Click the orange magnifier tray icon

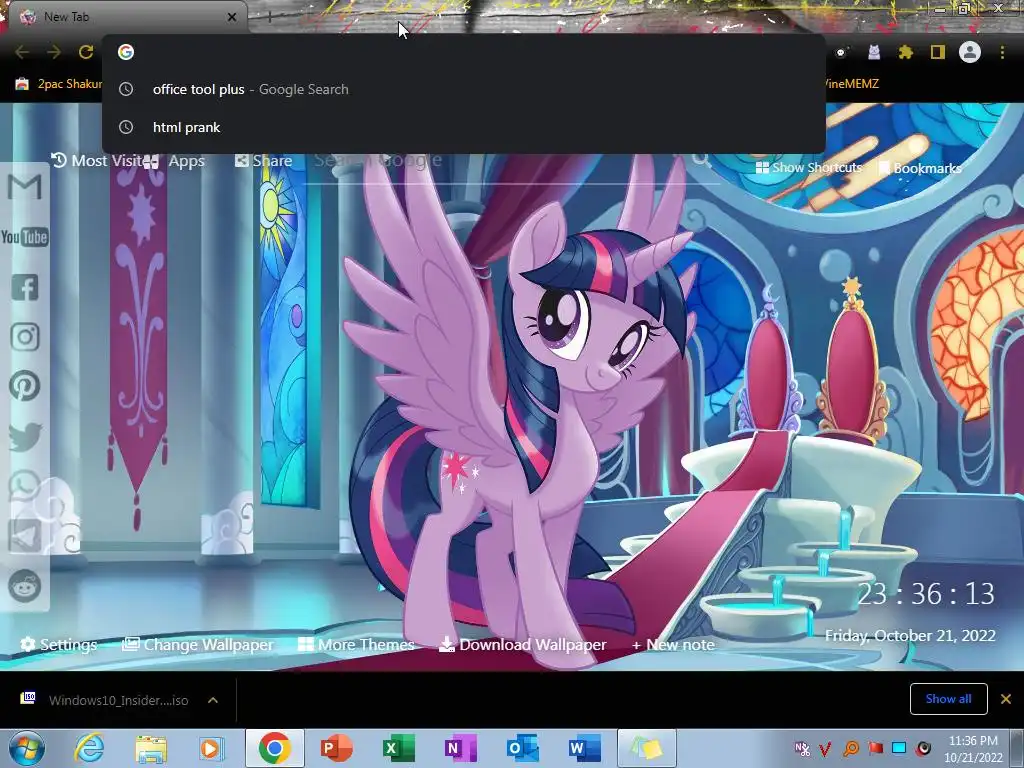pos(851,748)
